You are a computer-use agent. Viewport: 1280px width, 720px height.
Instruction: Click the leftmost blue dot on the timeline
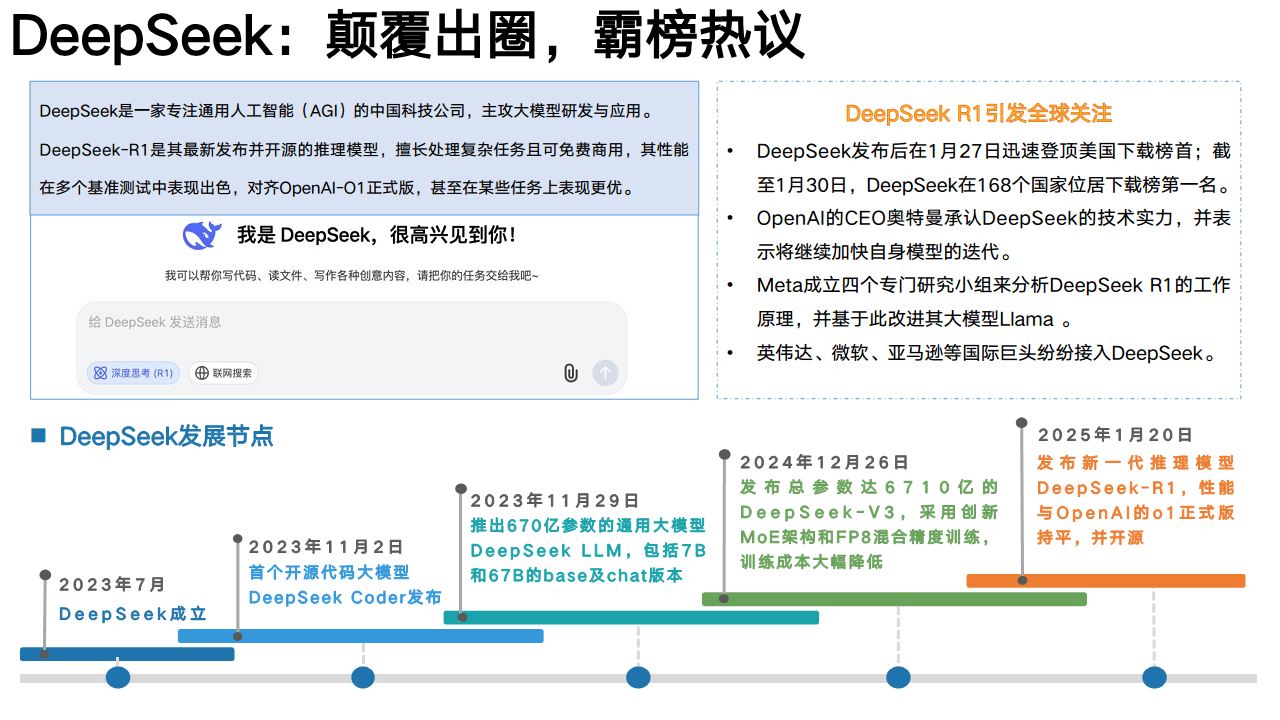point(118,677)
